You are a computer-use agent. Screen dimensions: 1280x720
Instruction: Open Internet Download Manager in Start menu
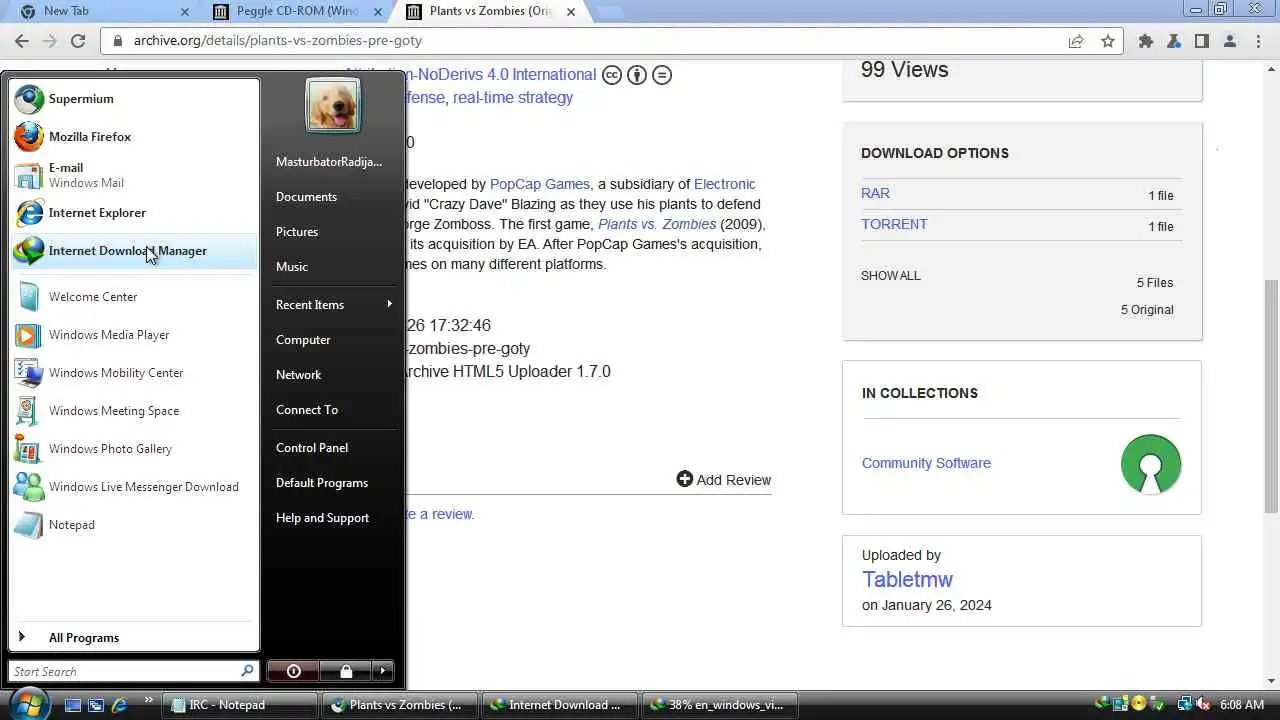coord(133,251)
